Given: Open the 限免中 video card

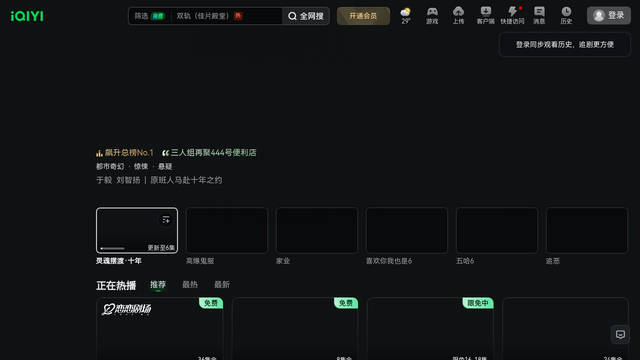Looking at the screenshot, I should pyautogui.click(x=430, y=329).
